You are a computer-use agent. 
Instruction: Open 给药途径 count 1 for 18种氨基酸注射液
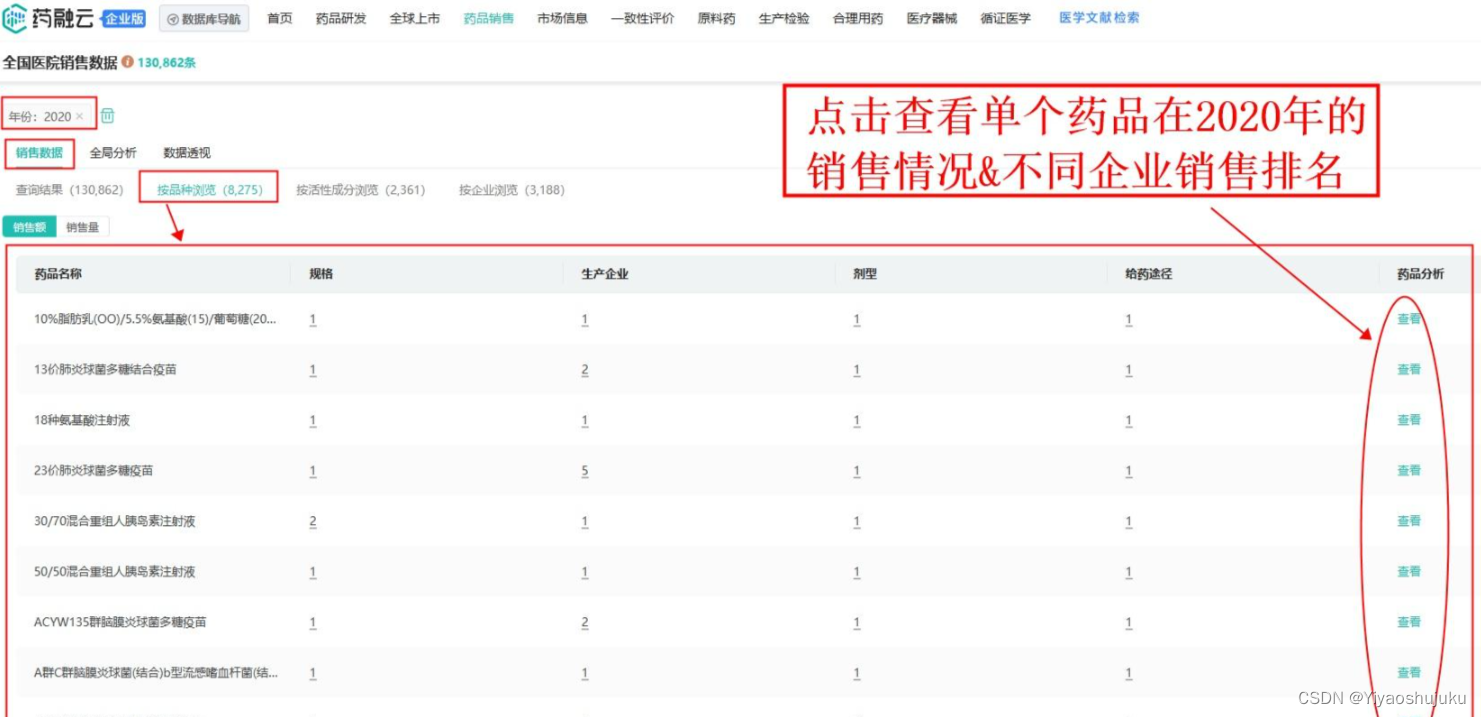[1129, 421]
